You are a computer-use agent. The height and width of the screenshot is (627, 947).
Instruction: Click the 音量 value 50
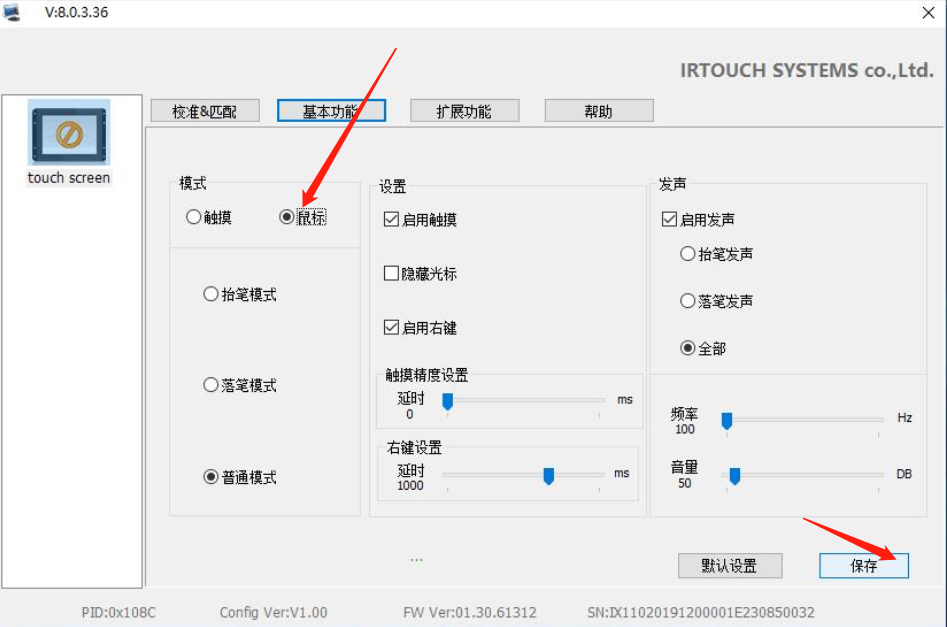tap(684, 483)
